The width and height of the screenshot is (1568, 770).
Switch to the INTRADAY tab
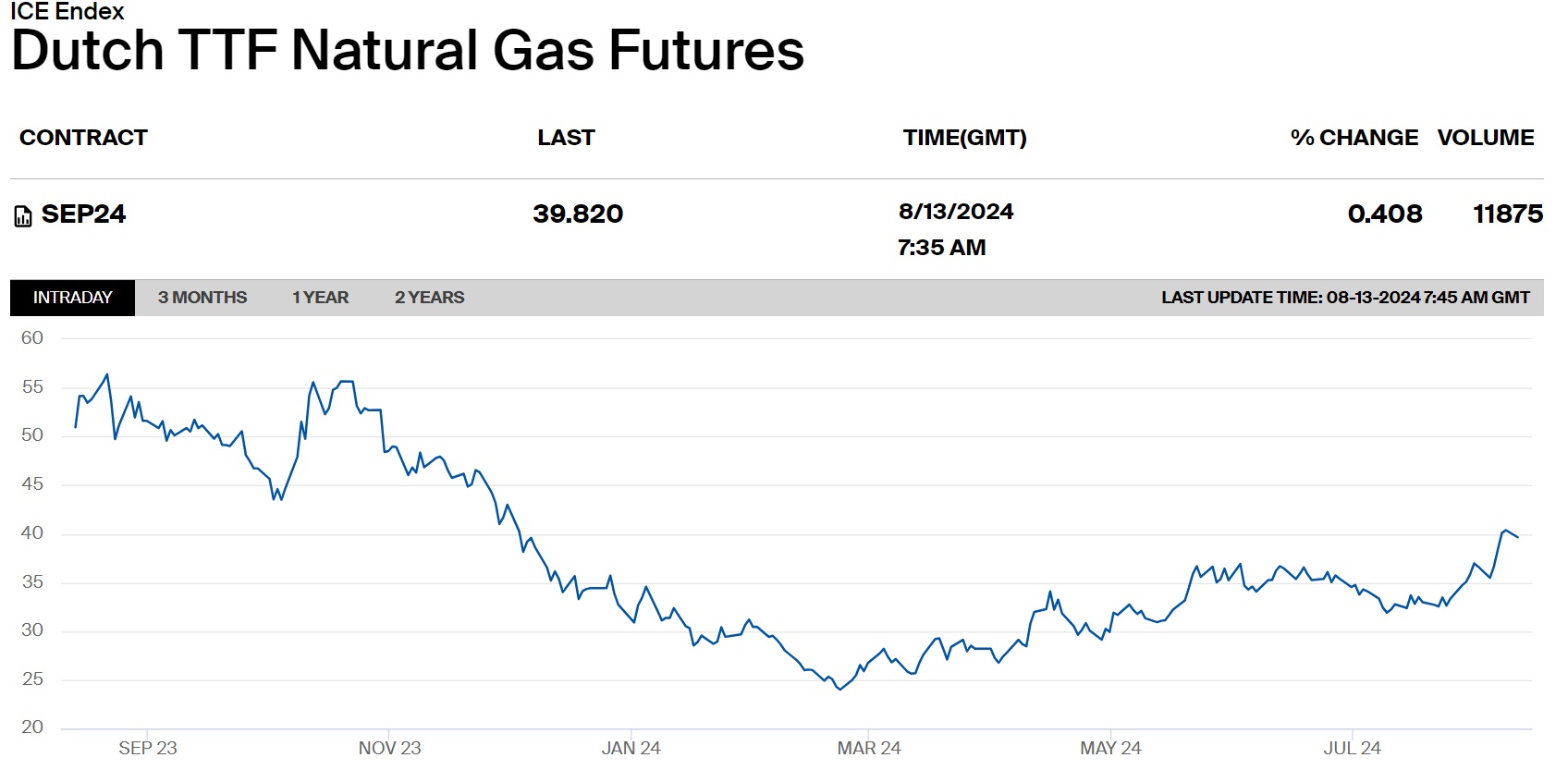tap(72, 298)
